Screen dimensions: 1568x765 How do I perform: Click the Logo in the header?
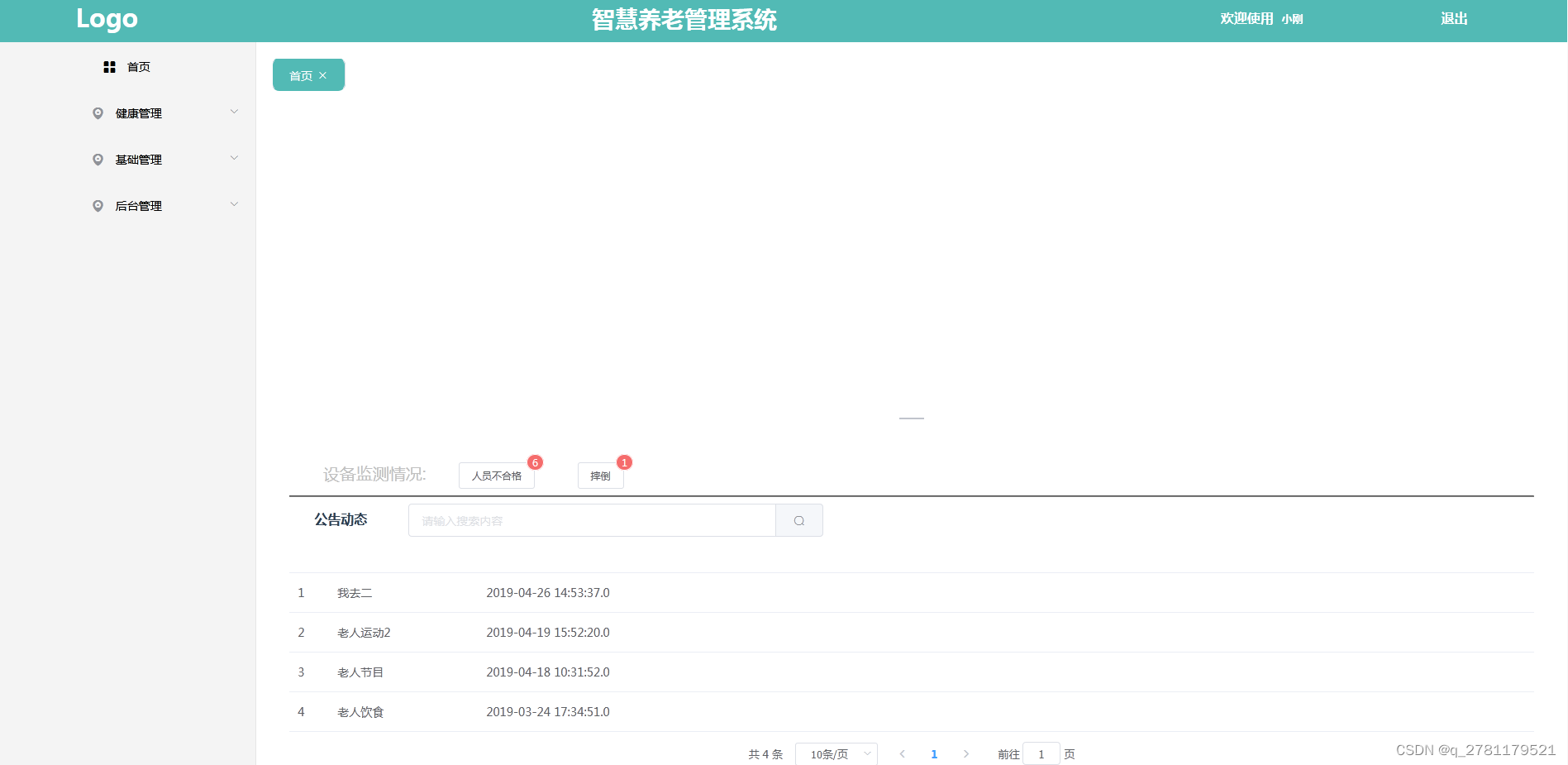click(x=107, y=19)
